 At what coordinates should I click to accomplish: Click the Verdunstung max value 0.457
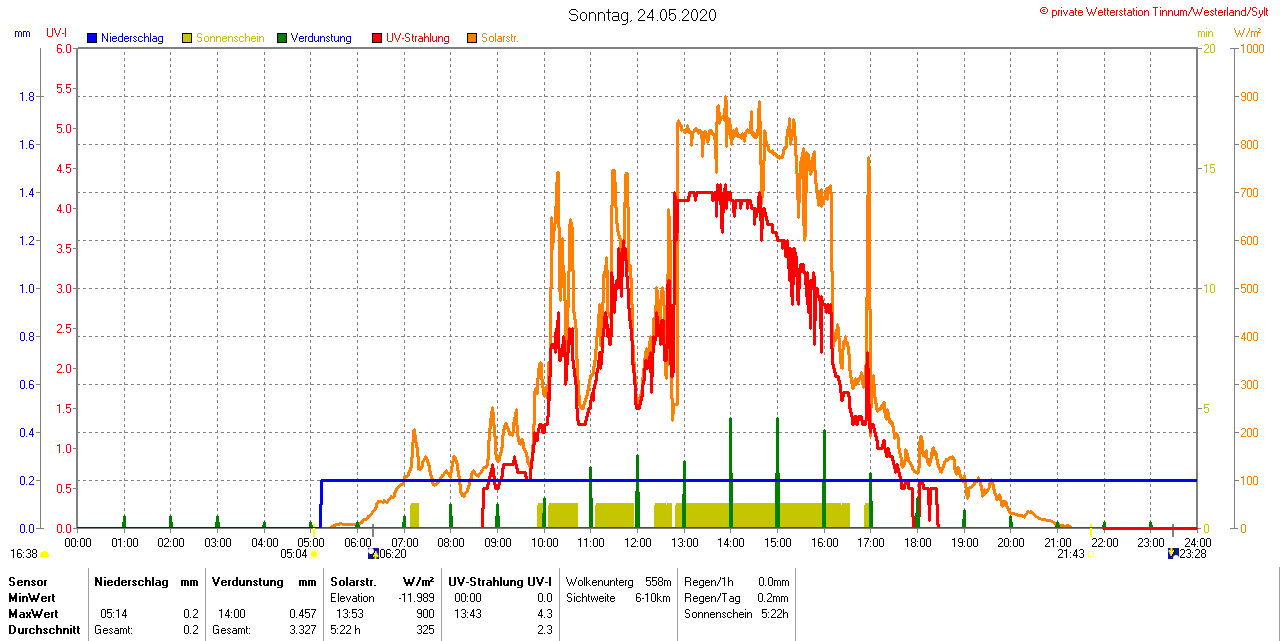(x=301, y=613)
